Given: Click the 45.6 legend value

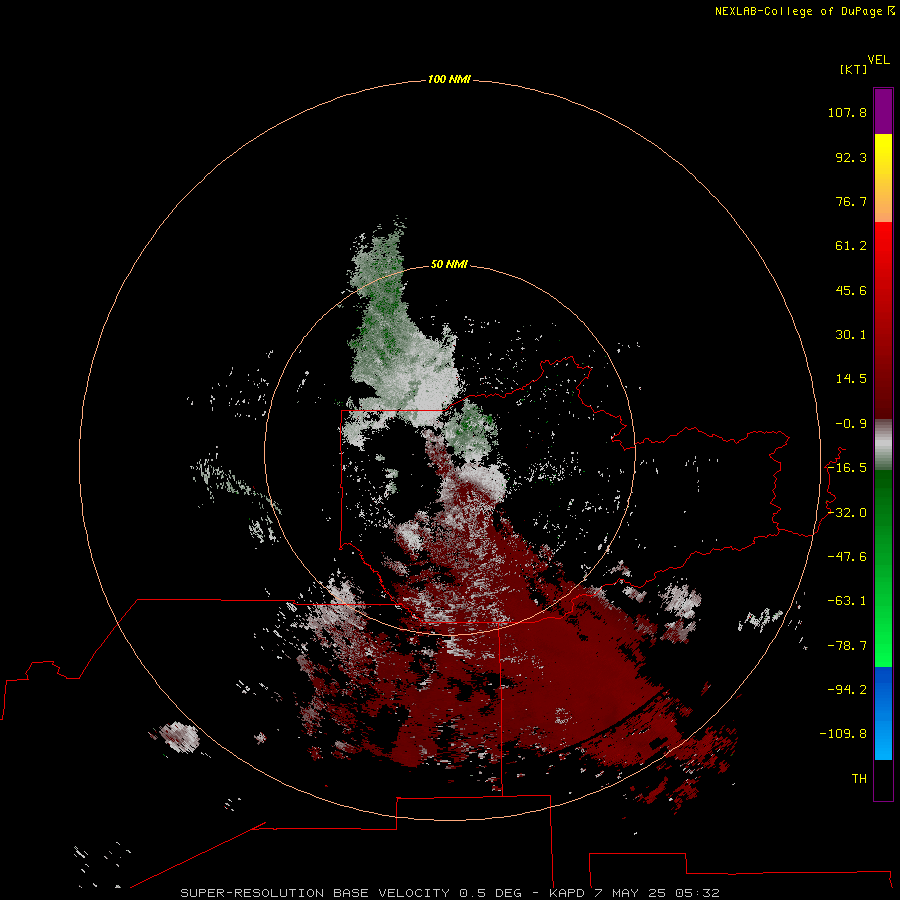Looking at the screenshot, I should (851, 290).
